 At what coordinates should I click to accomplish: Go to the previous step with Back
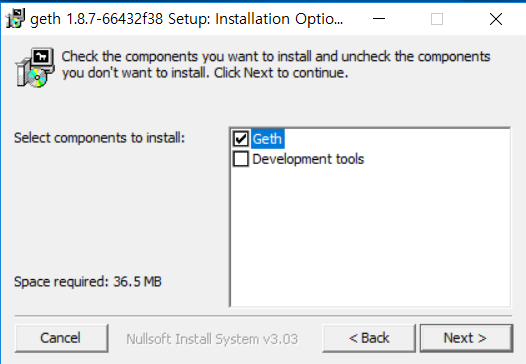tap(369, 338)
